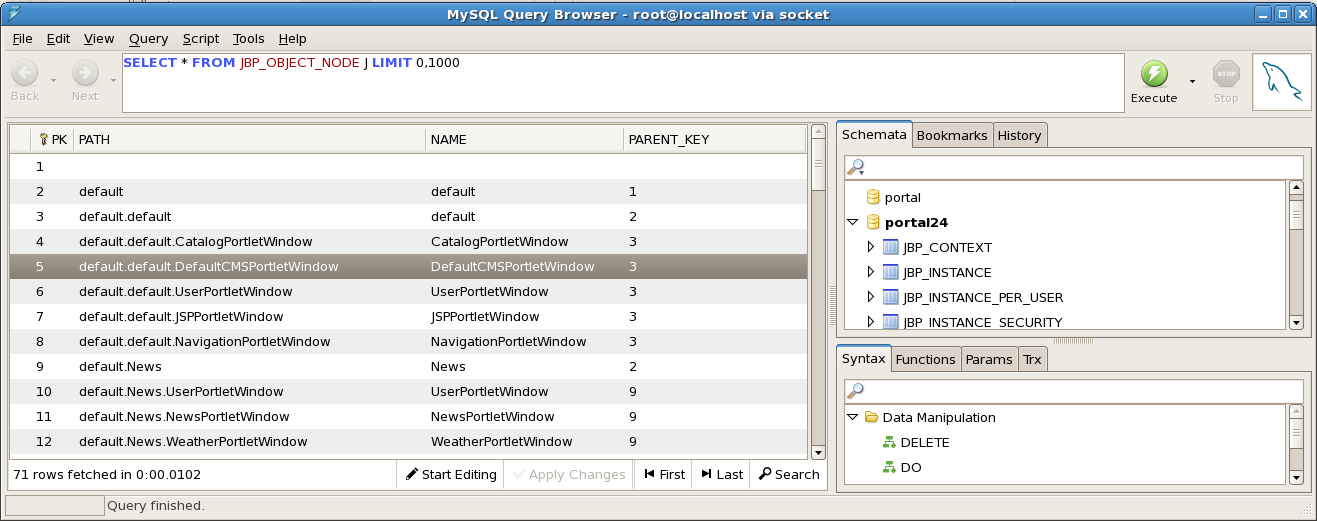Click the JBP_CONTEXT table icon

tap(892, 247)
